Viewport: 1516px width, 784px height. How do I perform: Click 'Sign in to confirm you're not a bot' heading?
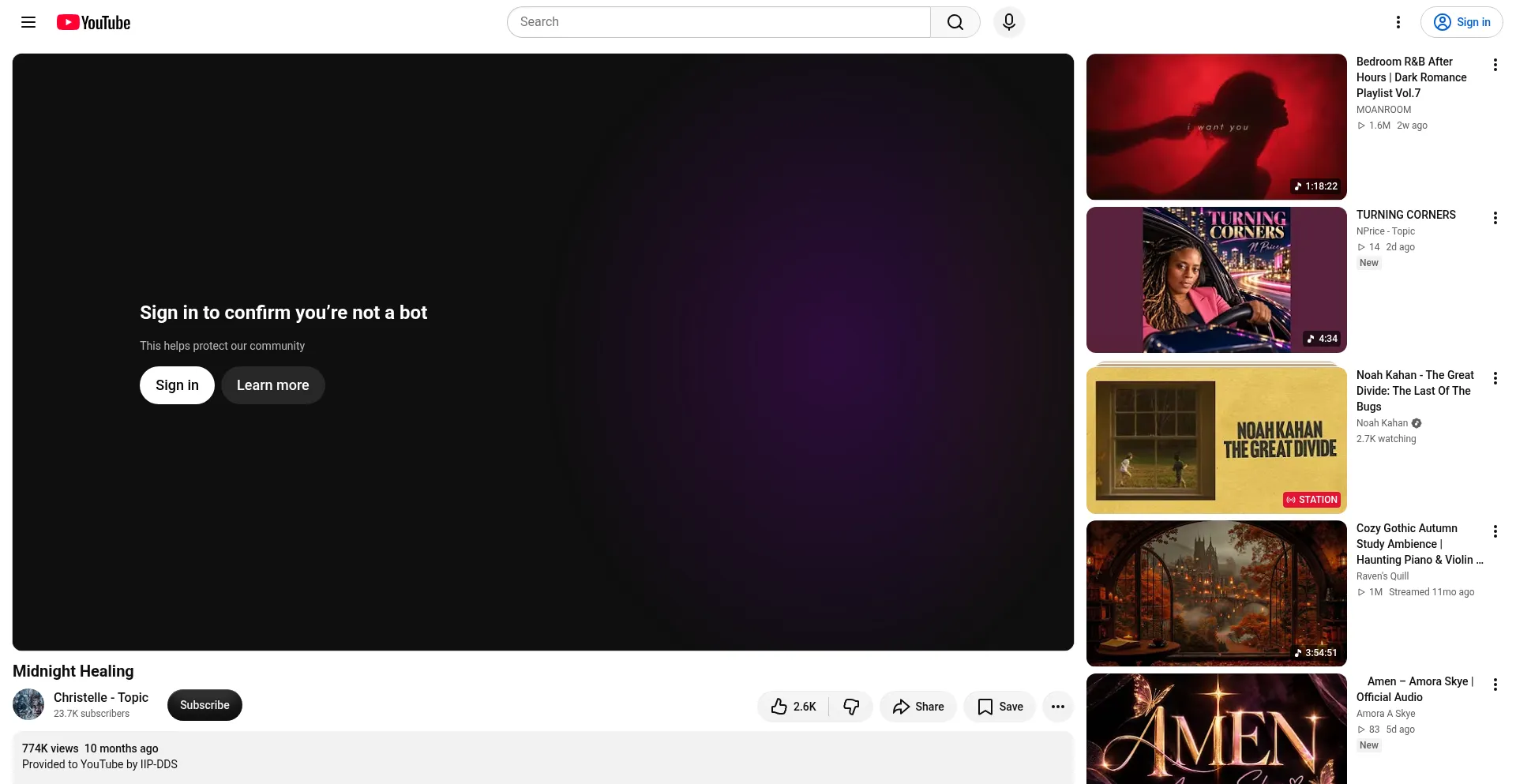283,313
